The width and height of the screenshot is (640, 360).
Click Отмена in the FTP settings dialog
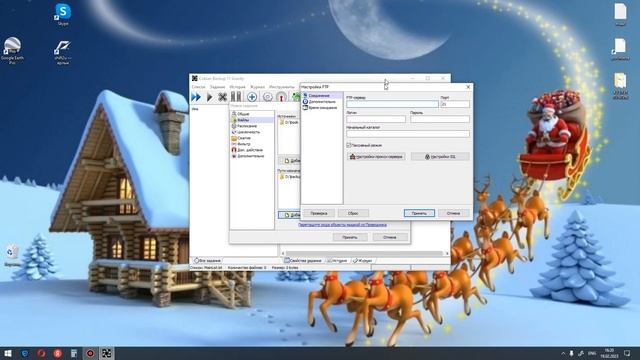click(x=453, y=213)
